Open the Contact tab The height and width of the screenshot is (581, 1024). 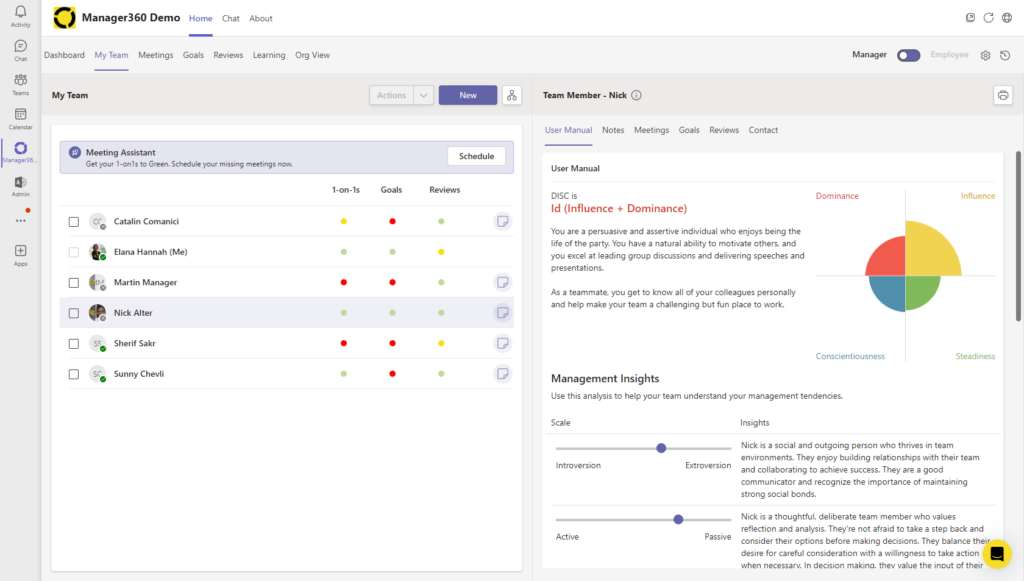(763, 130)
